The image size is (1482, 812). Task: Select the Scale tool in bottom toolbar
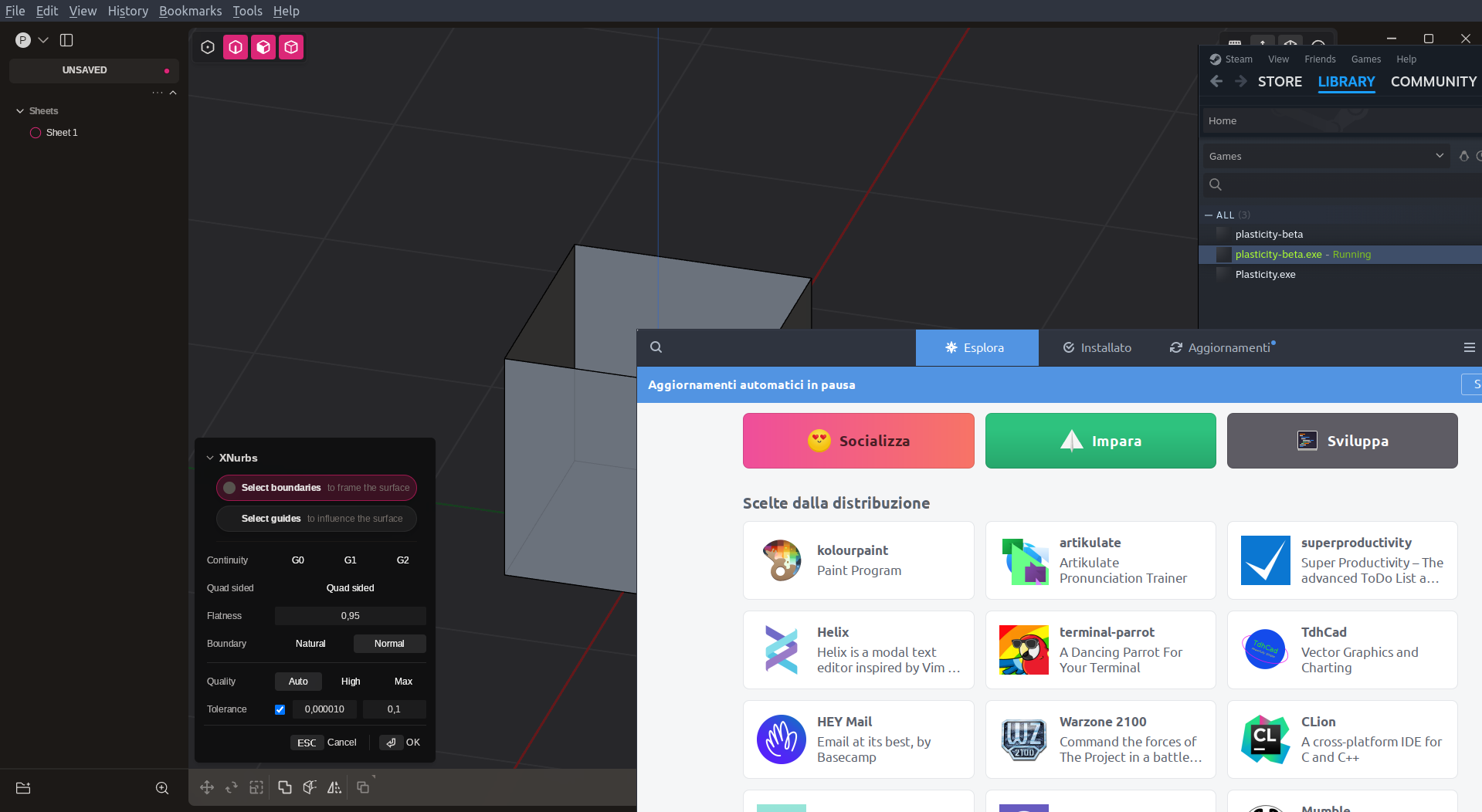[256, 787]
